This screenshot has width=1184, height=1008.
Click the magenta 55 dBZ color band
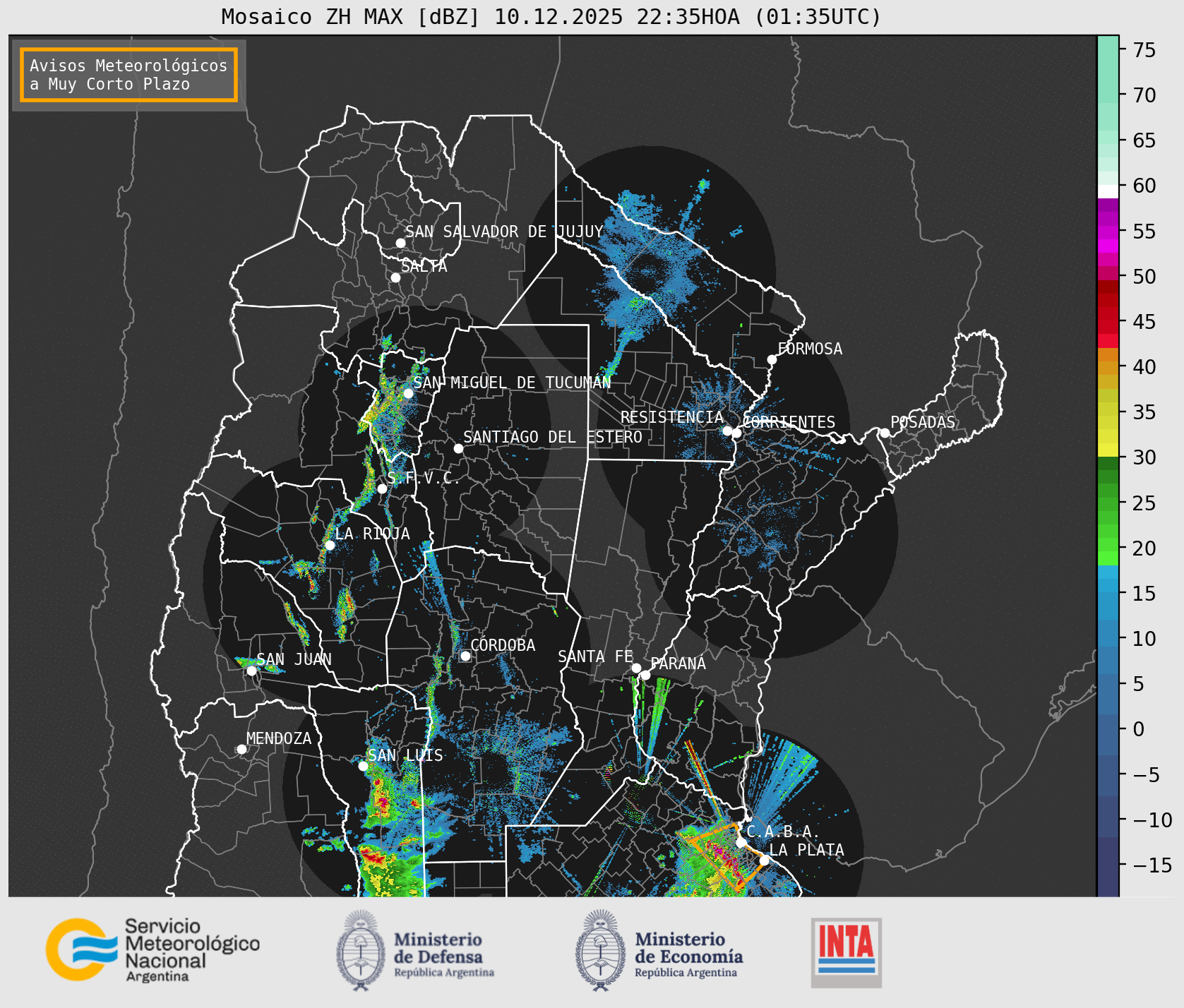(x=1108, y=232)
